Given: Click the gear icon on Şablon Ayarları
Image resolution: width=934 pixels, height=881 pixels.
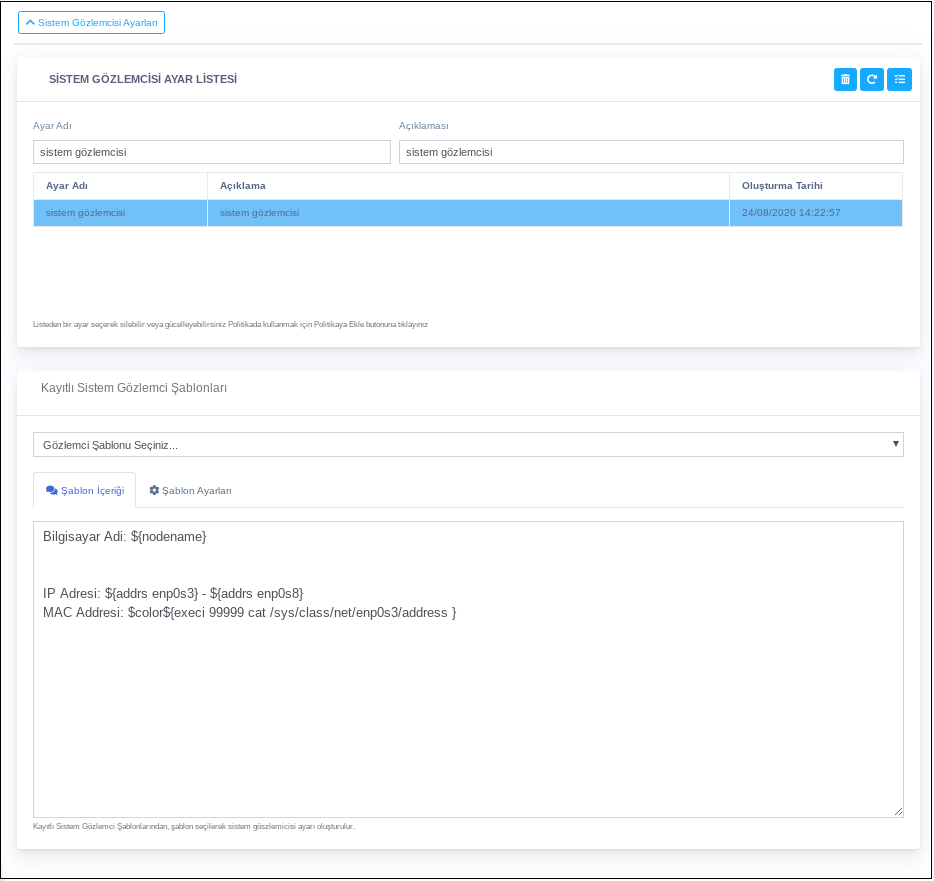Looking at the screenshot, I should pos(154,491).
